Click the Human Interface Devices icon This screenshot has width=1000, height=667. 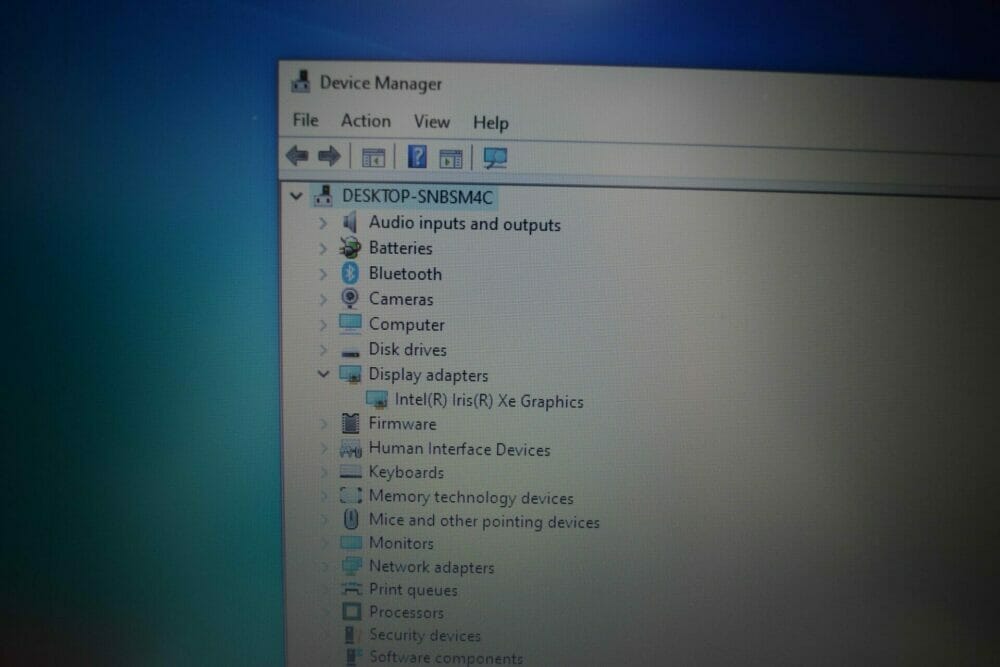pos(350,448)
